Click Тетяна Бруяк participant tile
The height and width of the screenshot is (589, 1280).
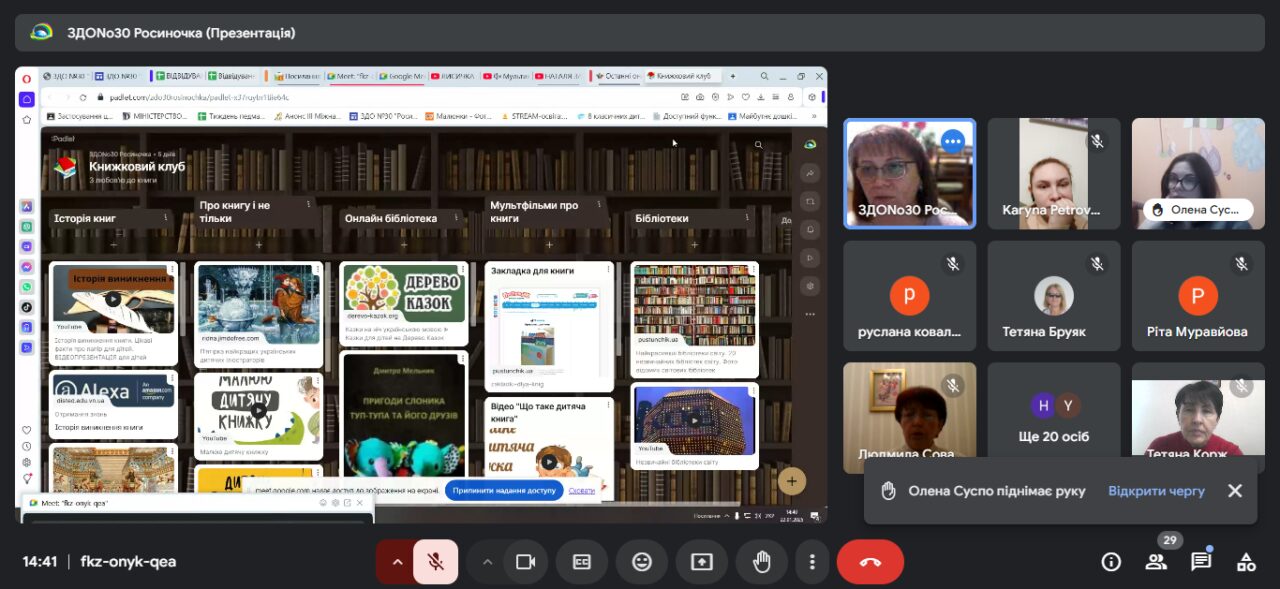click(x=1054, y=296)
